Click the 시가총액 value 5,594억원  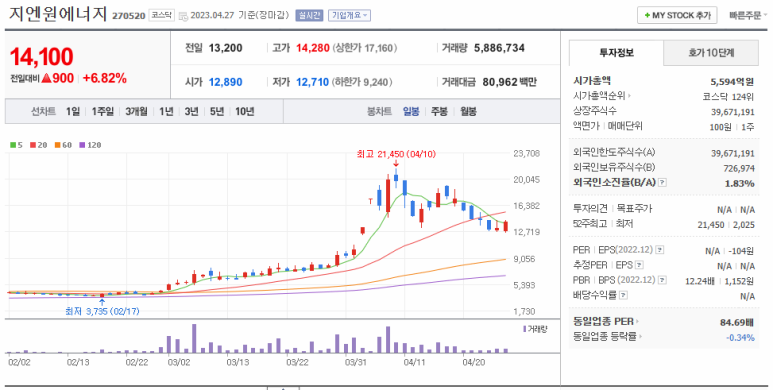pyautogui.click(x=733, y=82)
